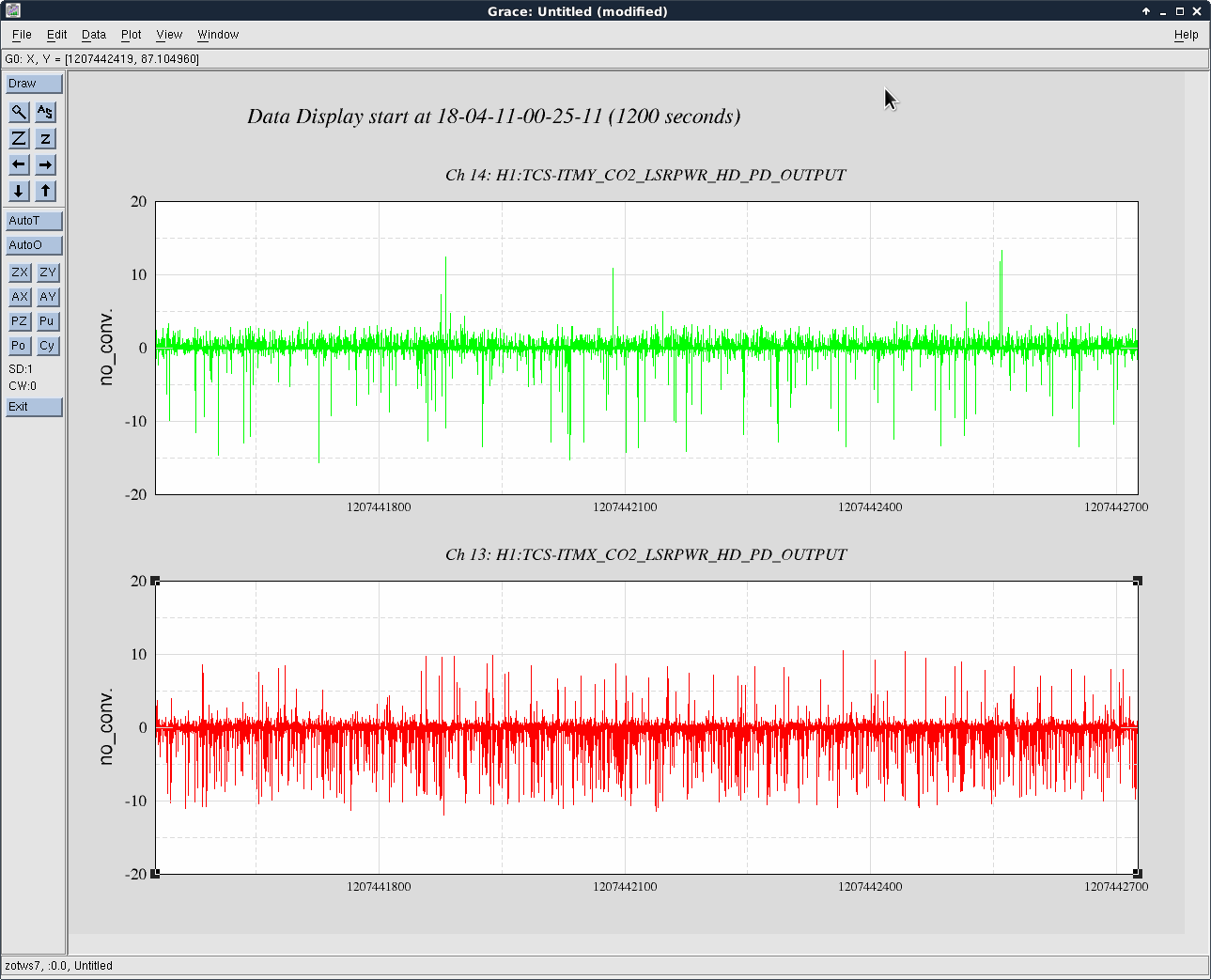Click the AutoO button
Viewport: 1211px width, 980px height.
(34, 245)
